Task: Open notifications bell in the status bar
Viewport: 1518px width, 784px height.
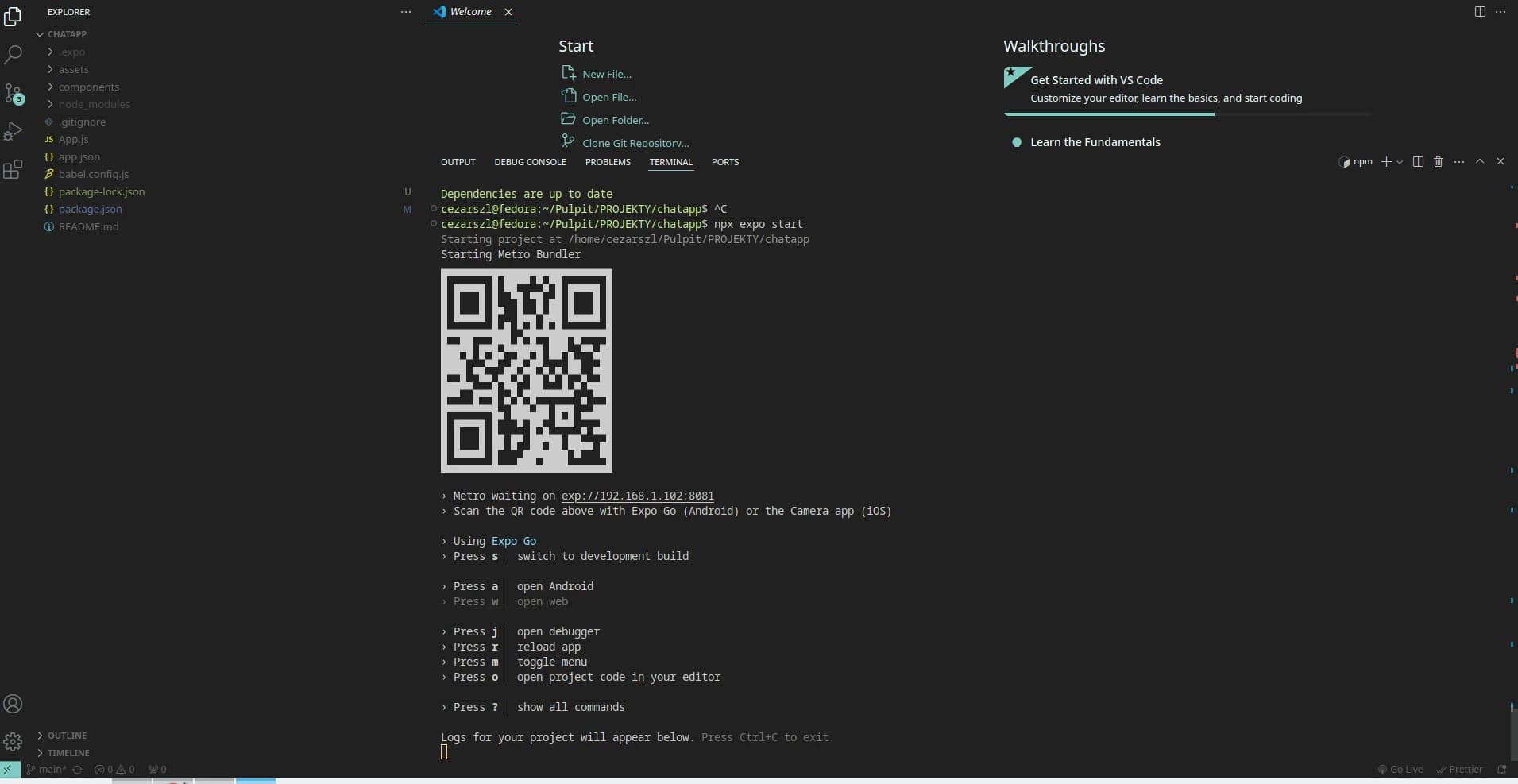Action: click(1501, 769)
